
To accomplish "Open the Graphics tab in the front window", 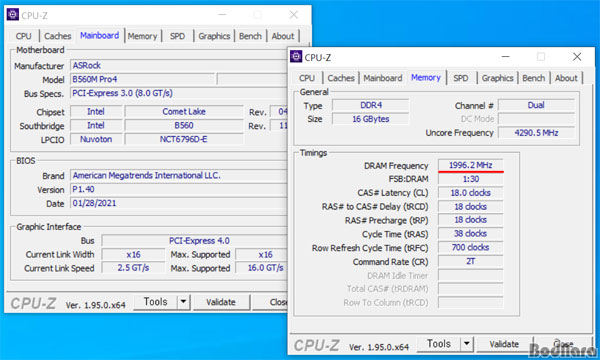I will (497, 78).
